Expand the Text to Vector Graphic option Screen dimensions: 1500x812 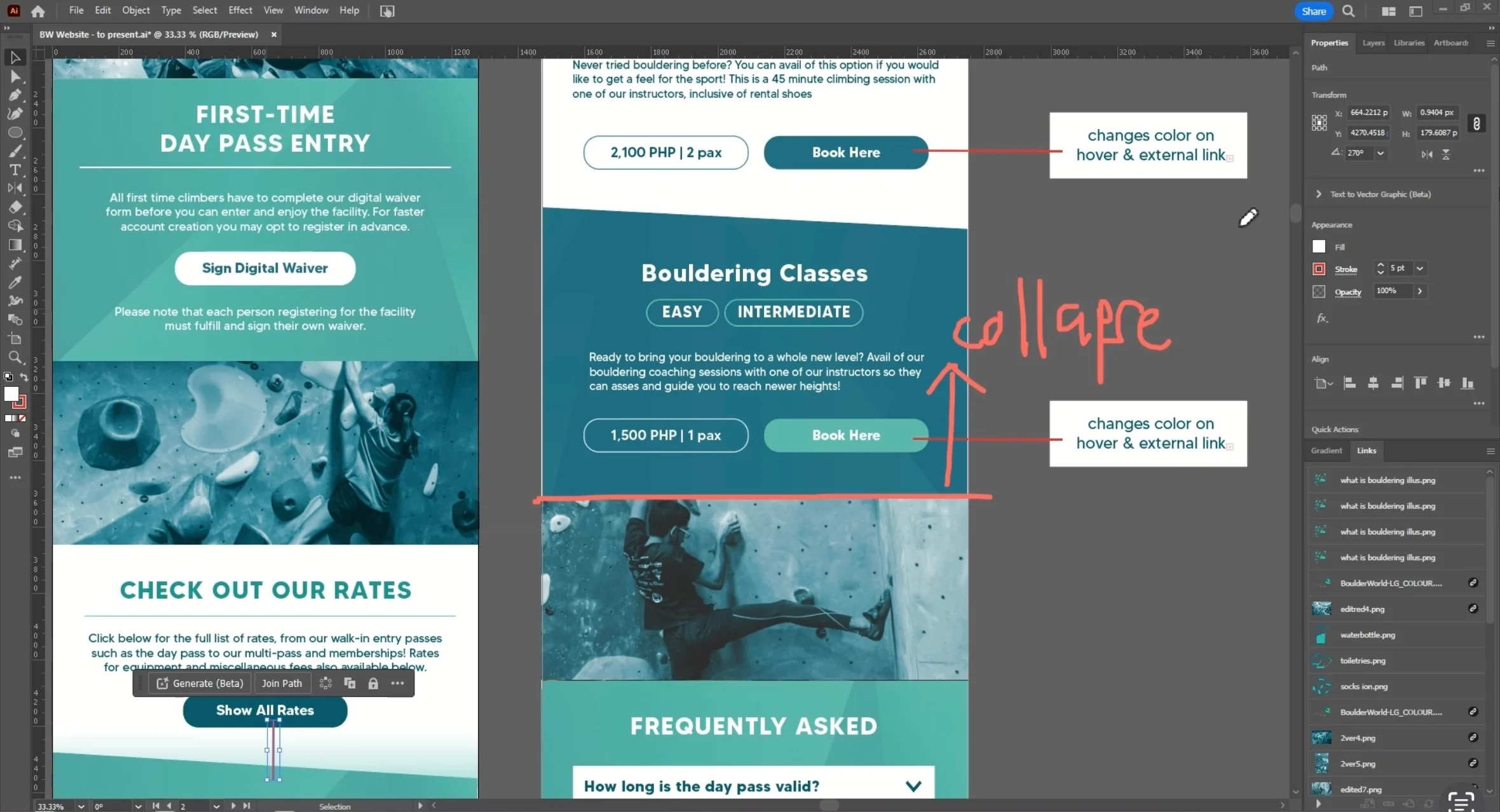[x=1319, y=194]
